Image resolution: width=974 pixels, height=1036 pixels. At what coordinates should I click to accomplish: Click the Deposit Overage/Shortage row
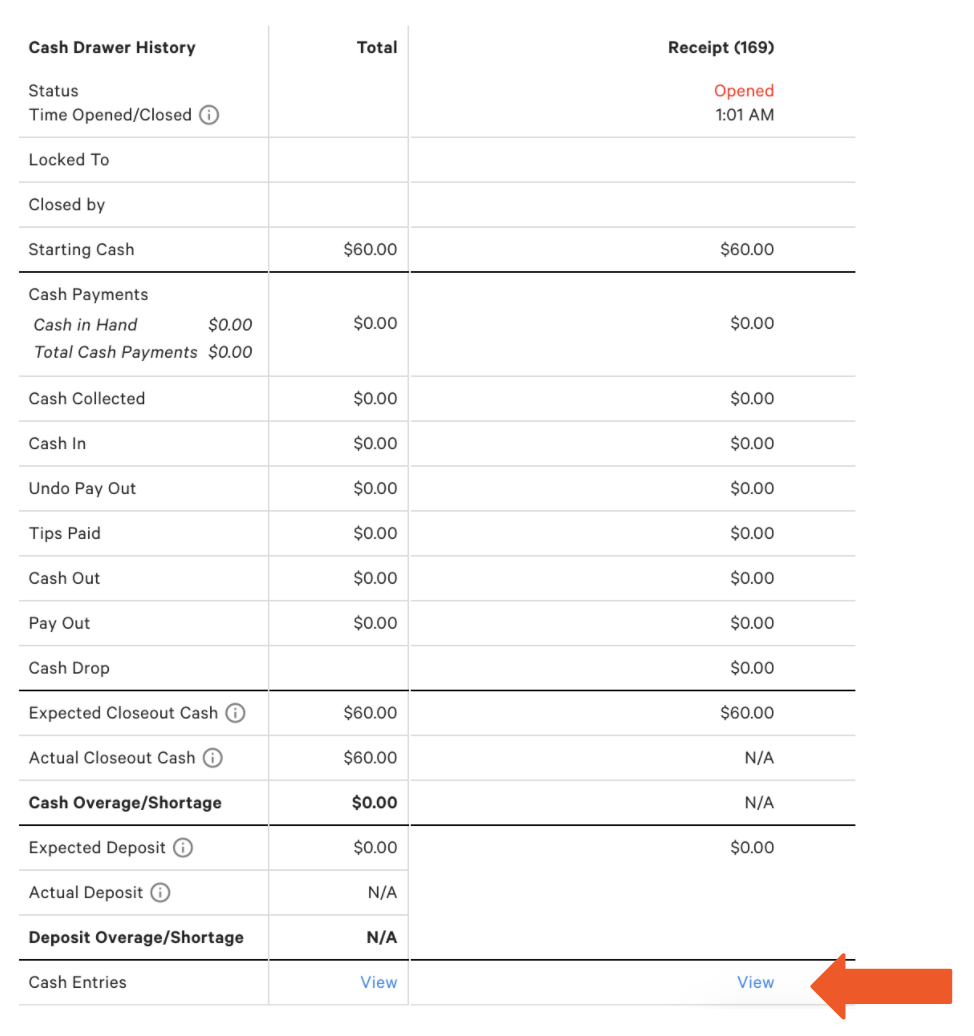[x=135, y=937]
